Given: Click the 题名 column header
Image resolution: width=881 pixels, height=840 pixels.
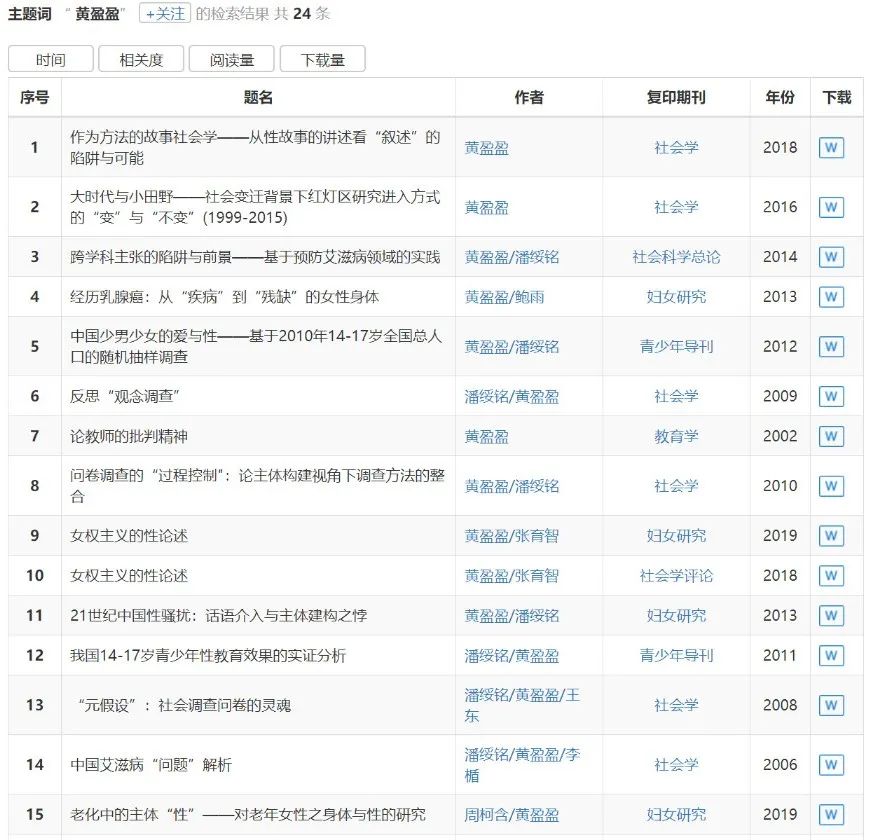Looking at the screenshot, I should [x=258, y=97].
